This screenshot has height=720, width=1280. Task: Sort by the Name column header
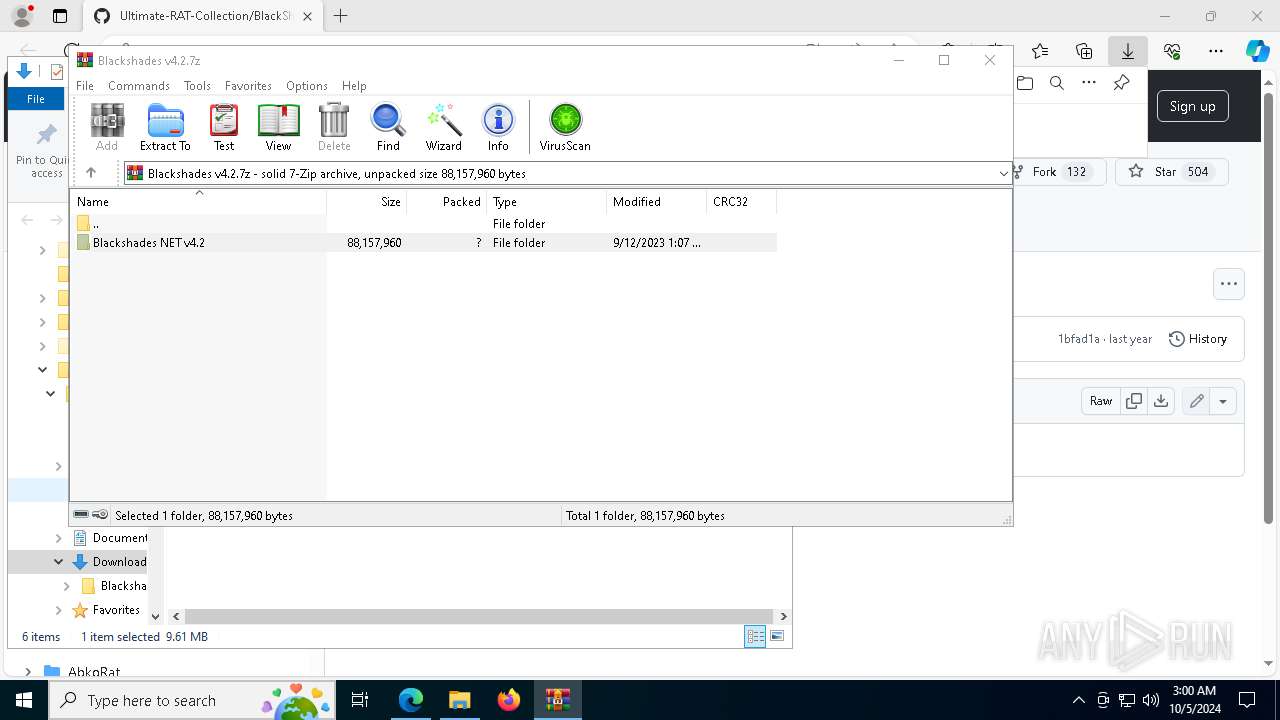pos(200,202)
